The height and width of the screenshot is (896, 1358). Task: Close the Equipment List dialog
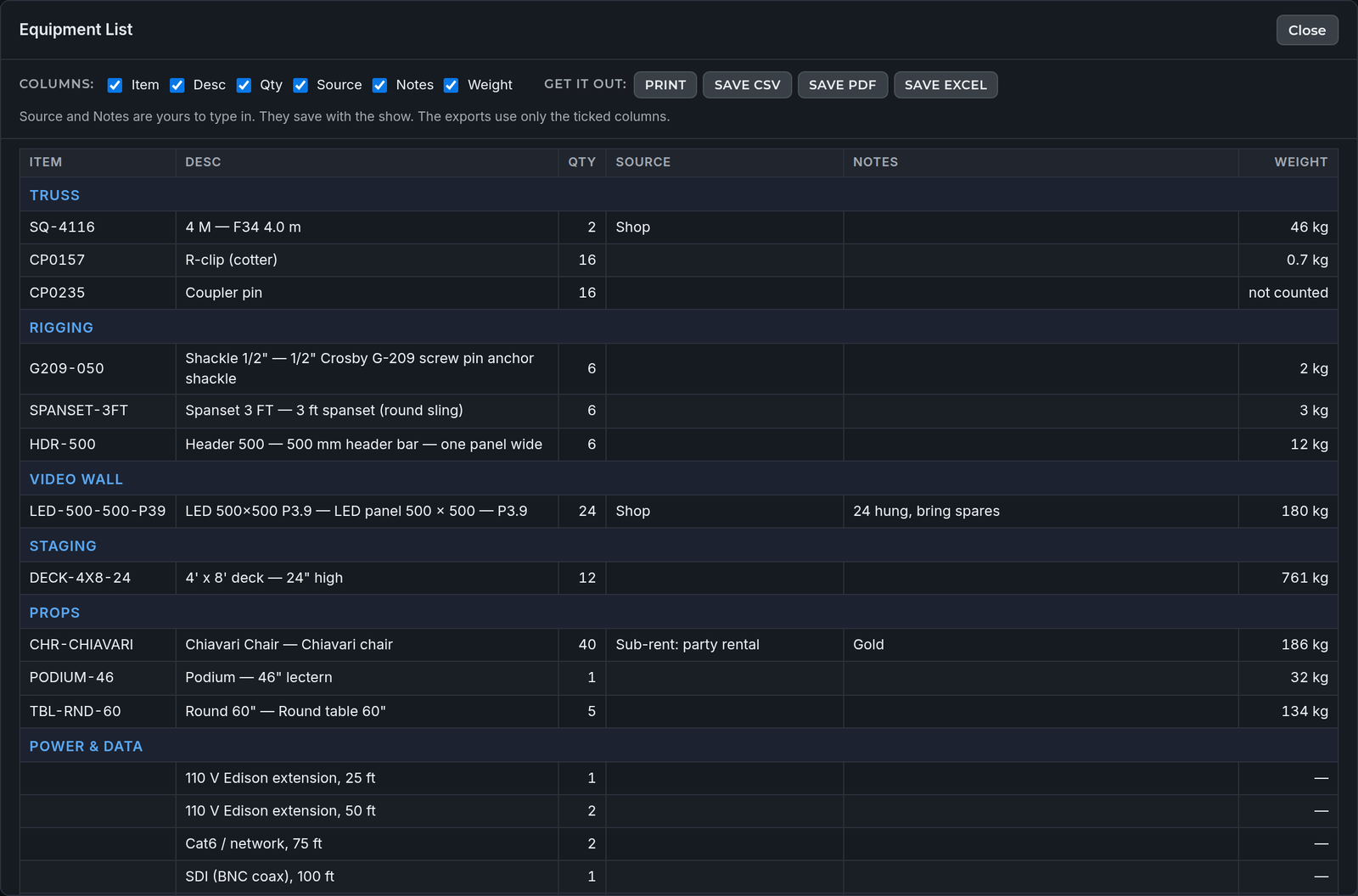pyautogui.click(x=1307, y=30)
